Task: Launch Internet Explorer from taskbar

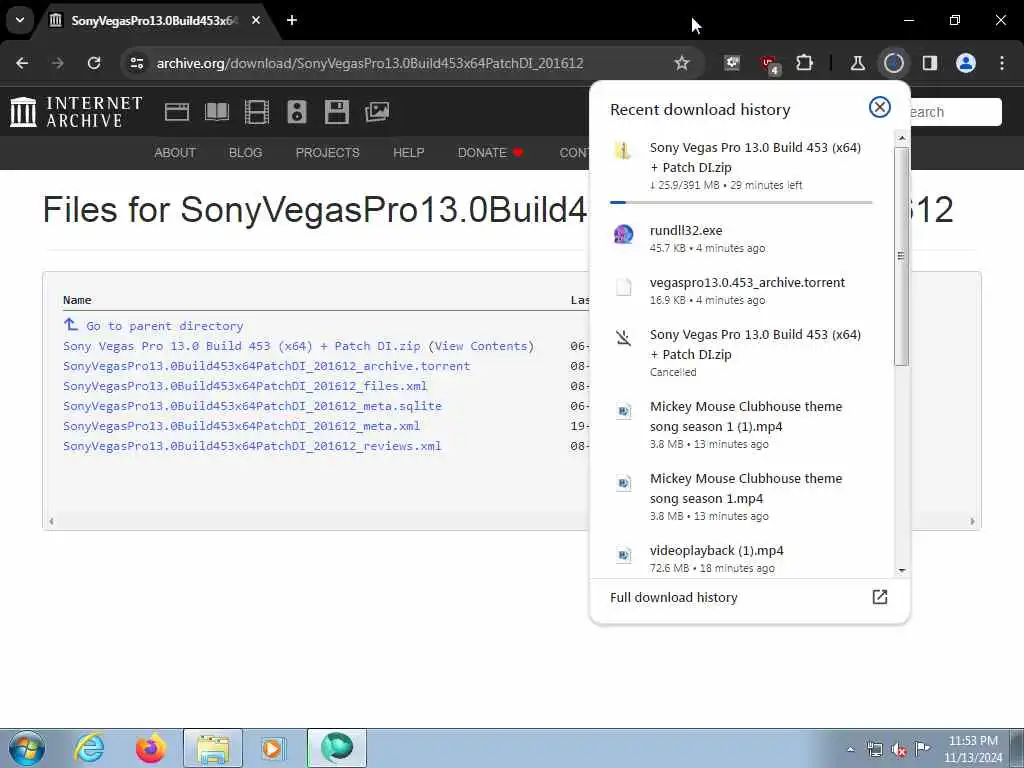Action: pos(89,748)
